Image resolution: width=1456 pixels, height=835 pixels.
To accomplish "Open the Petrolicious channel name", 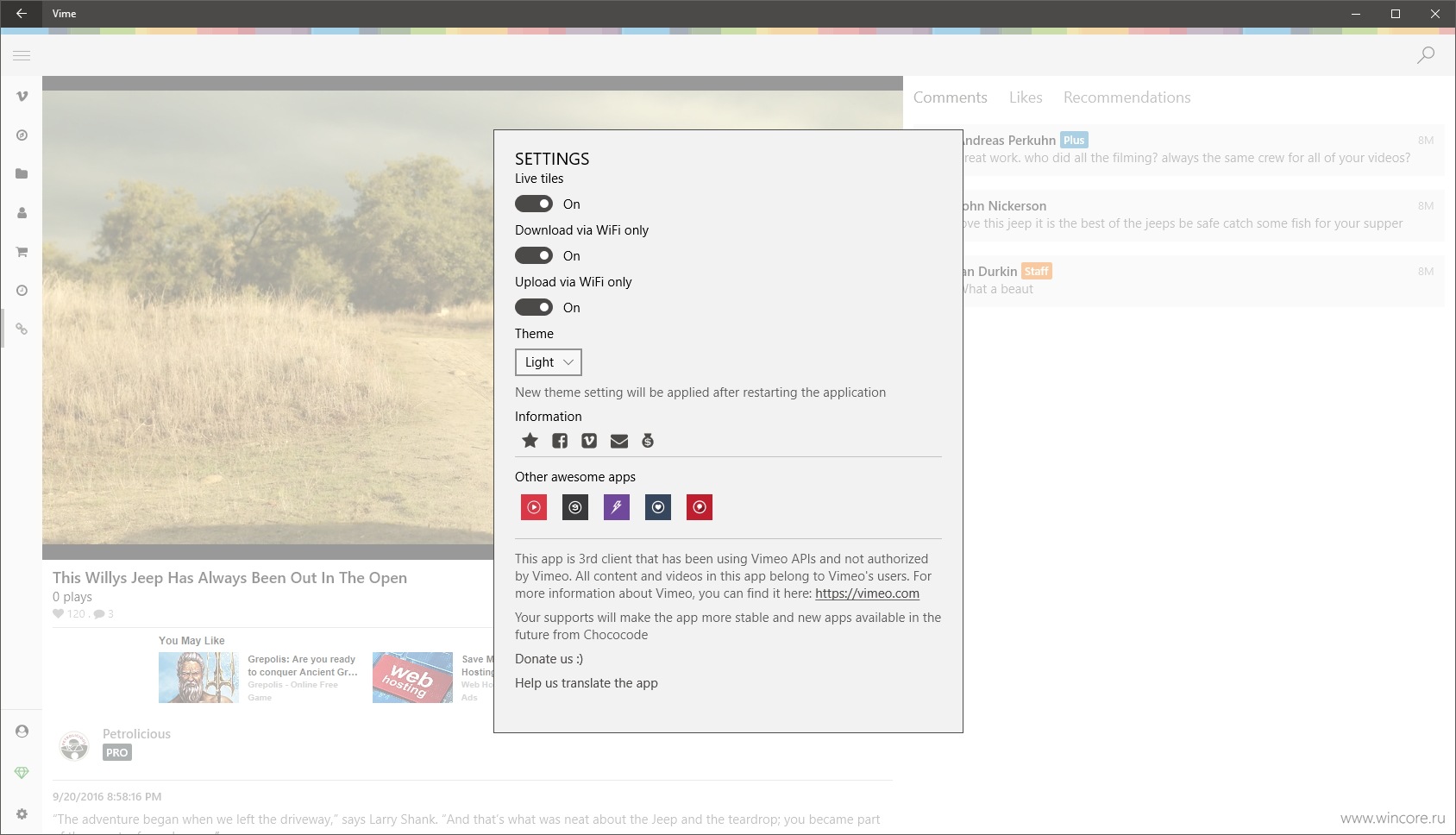I will [x=136, y=734].
